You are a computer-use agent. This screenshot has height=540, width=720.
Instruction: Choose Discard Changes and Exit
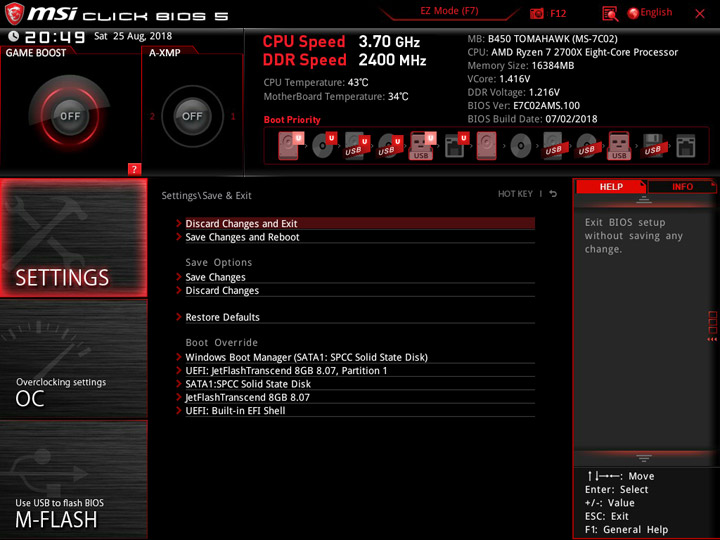click(360, 224)
